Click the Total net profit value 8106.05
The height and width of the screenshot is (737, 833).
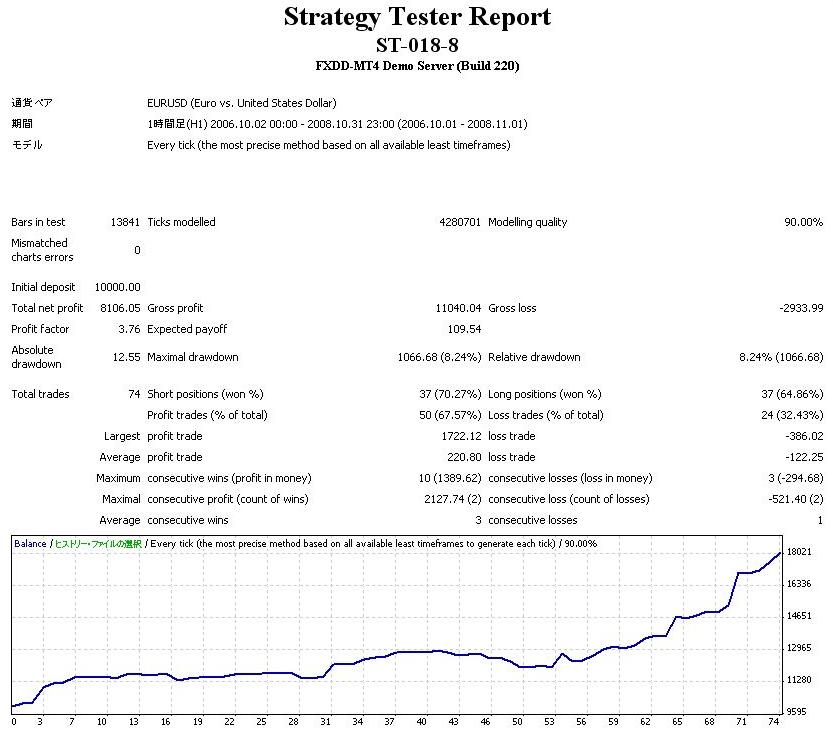[x=120, y=308]
